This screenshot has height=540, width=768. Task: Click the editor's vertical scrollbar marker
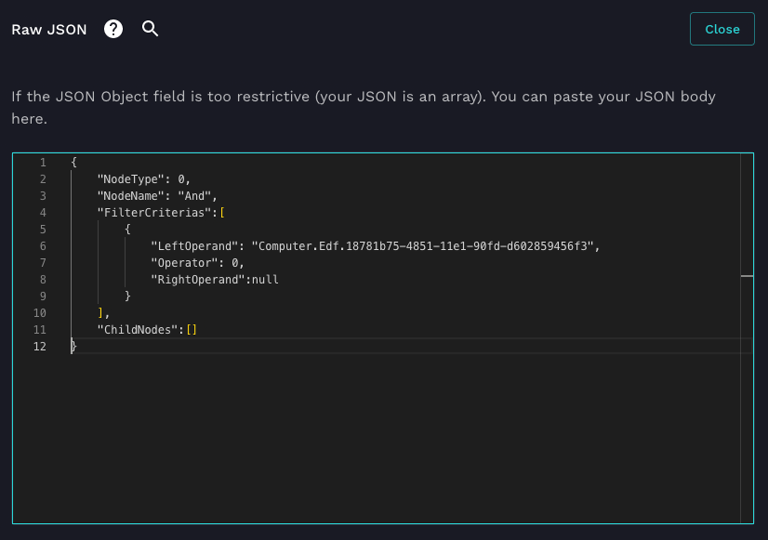(x=747, y=276)
